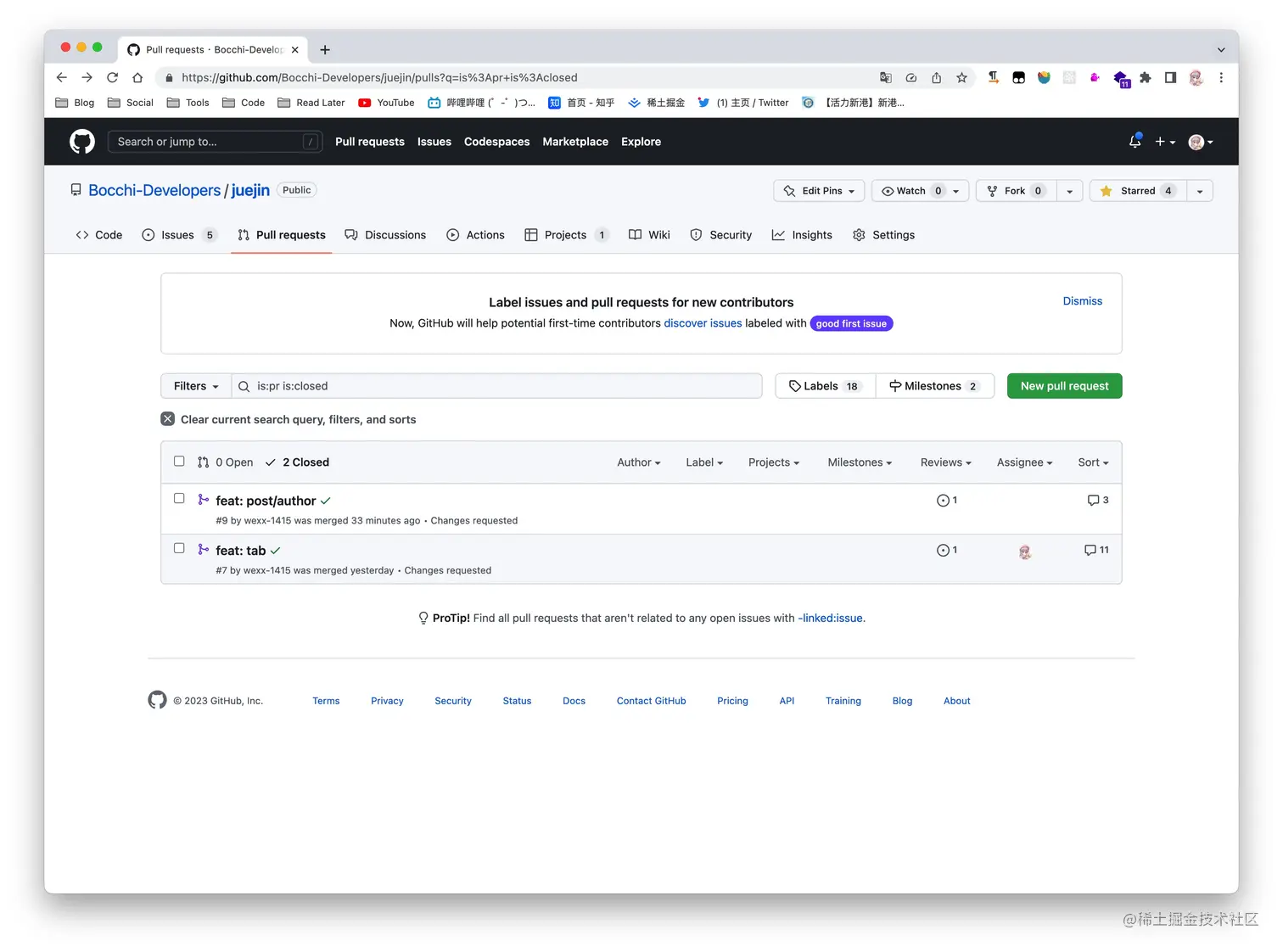Click the Bocchi-Developers organization link
Image resolution: width=1283 pixels, height=952 pixels.
(154, 190)
